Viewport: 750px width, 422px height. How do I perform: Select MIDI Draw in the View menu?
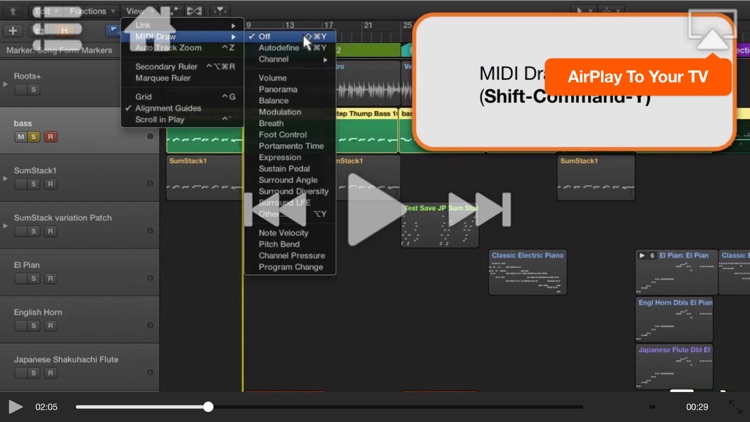[182, 36]
